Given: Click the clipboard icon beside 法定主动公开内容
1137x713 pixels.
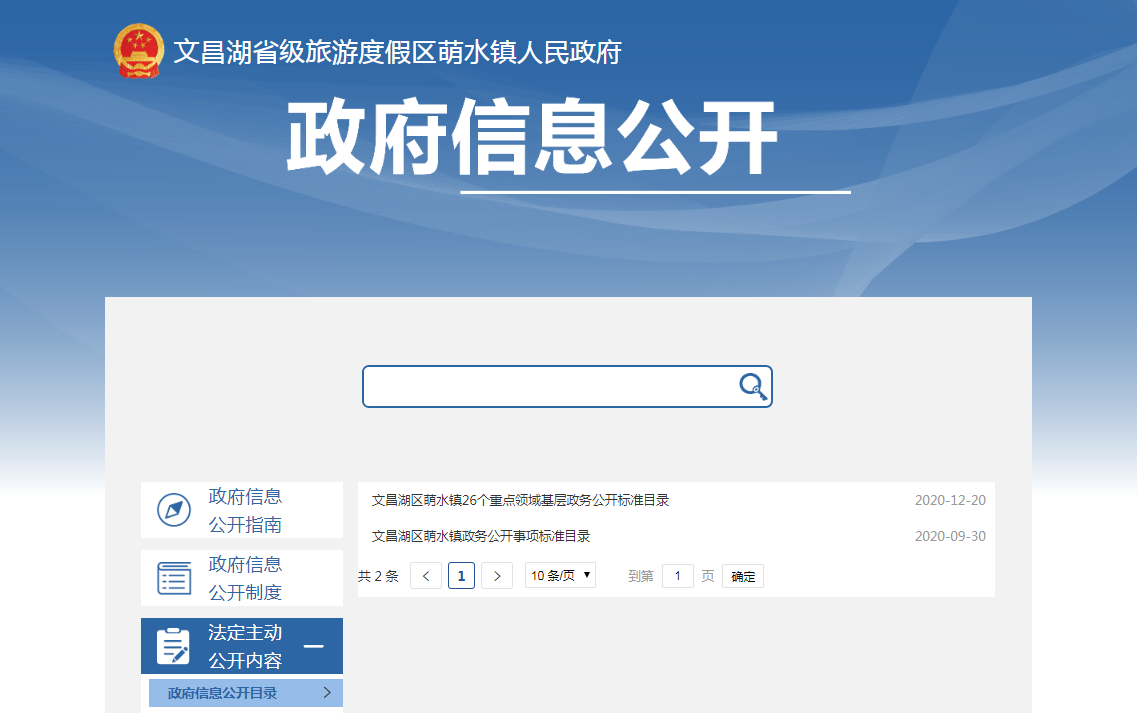Looking at the screenshot, I should (174, 646).
